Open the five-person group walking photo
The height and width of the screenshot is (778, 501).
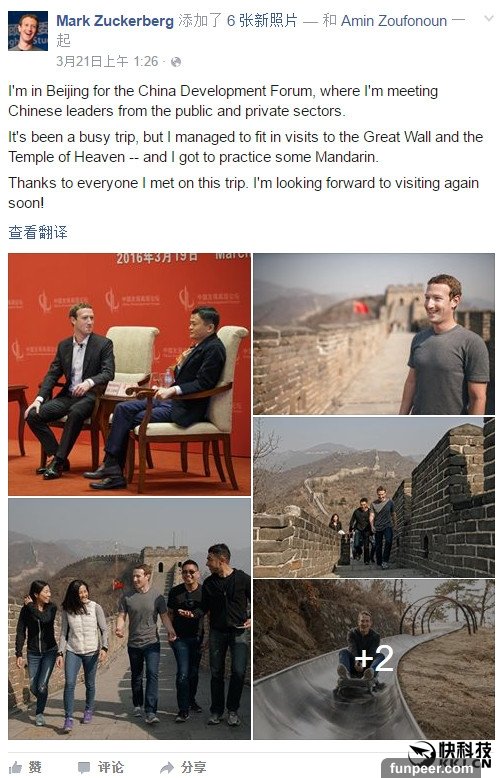click(129, 619)
